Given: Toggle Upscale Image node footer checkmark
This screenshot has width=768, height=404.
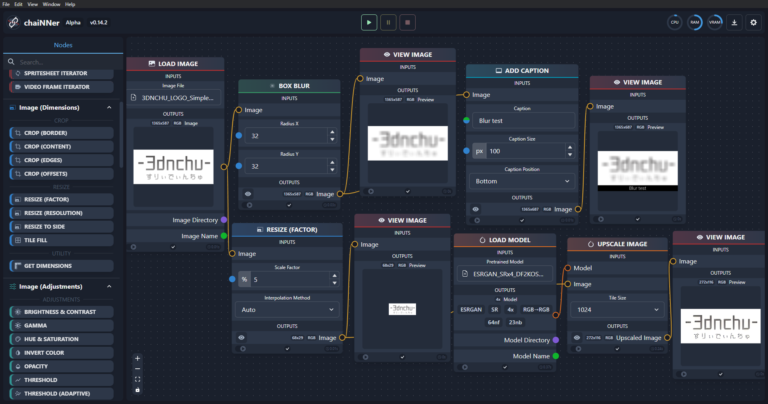Looking at the screenshot, I should [617, 349].
